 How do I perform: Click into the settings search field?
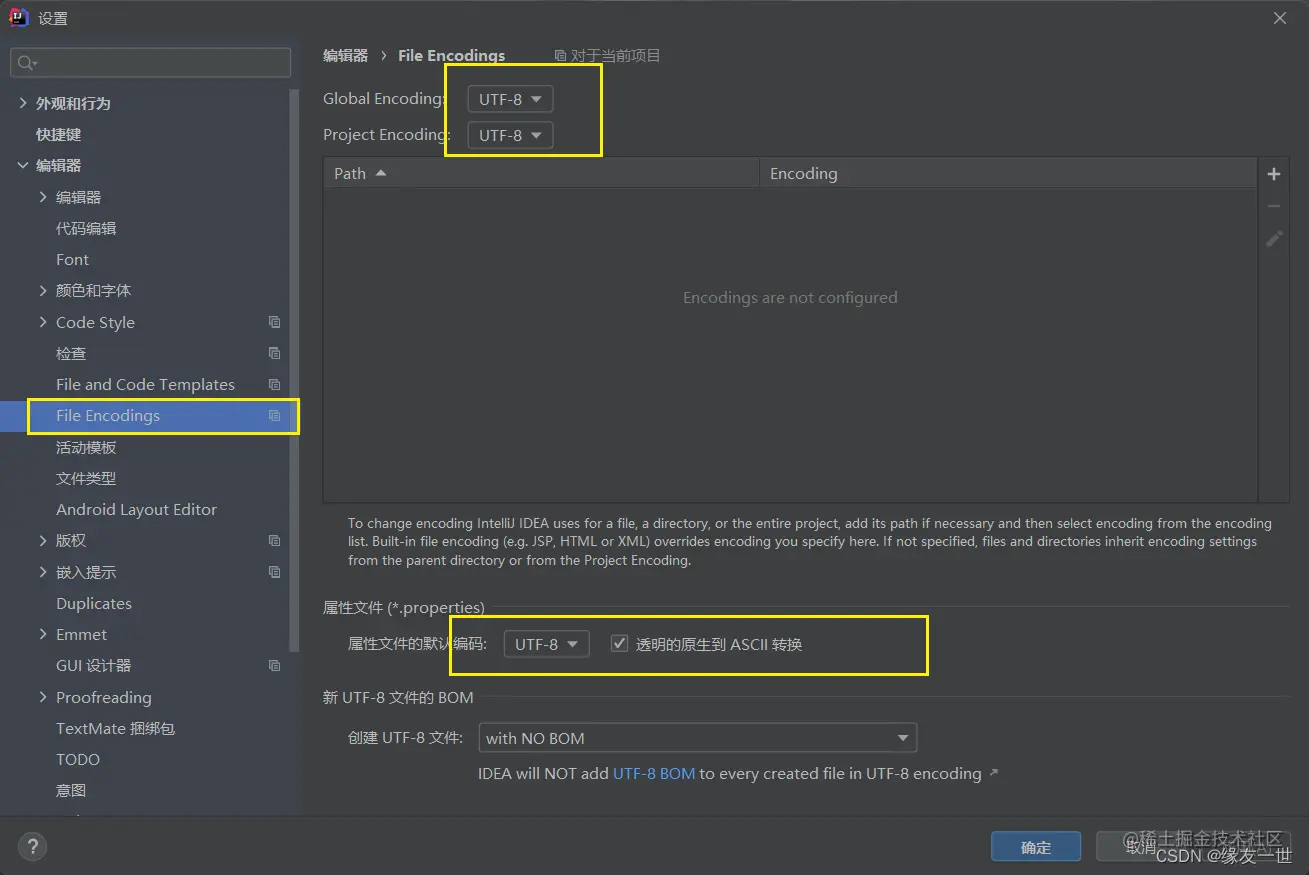[151, 63]
